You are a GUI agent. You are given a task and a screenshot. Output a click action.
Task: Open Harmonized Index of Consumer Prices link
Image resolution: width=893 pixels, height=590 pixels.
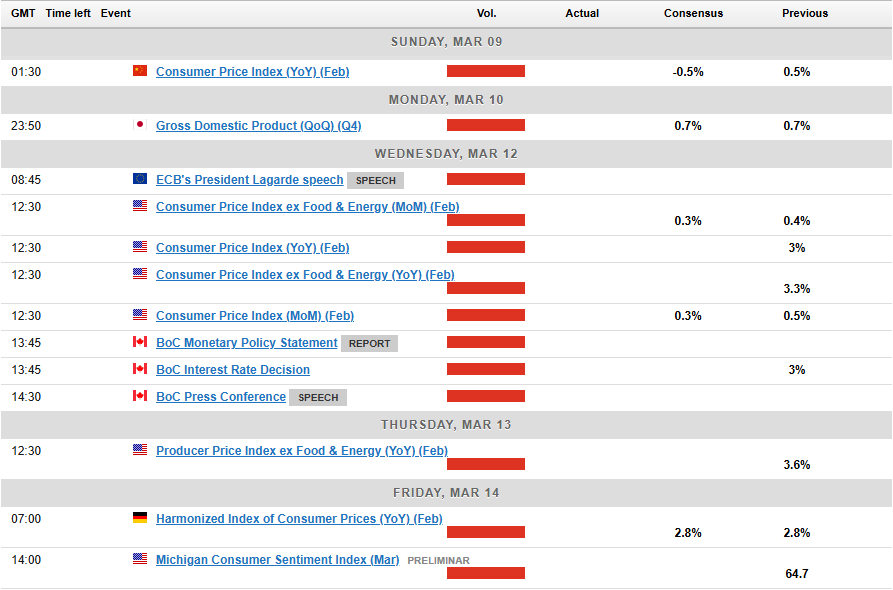click(299, 519)
